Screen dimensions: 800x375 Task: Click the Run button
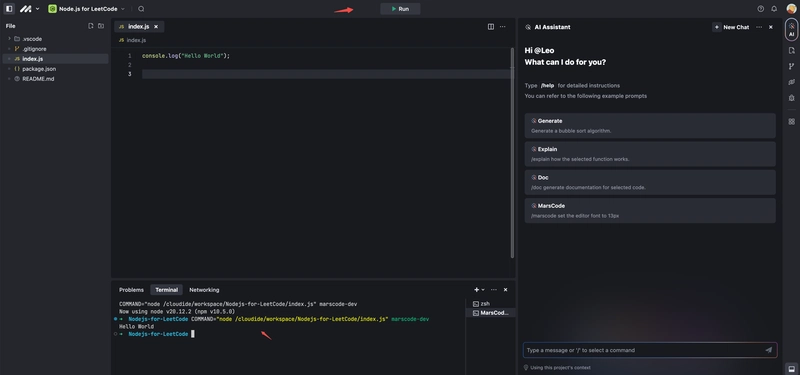coord(400,9)
